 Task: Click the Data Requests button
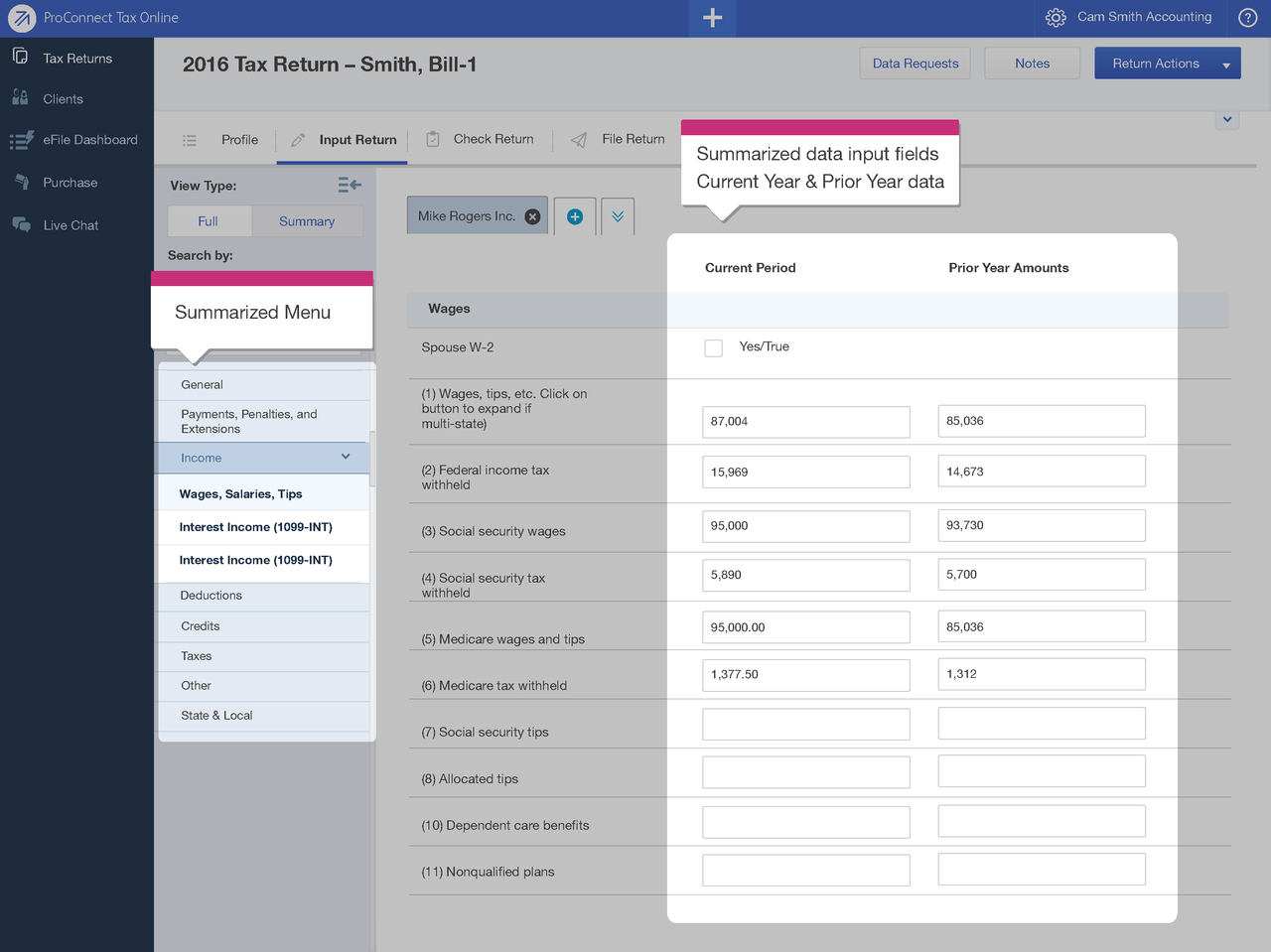coord(916,64)
